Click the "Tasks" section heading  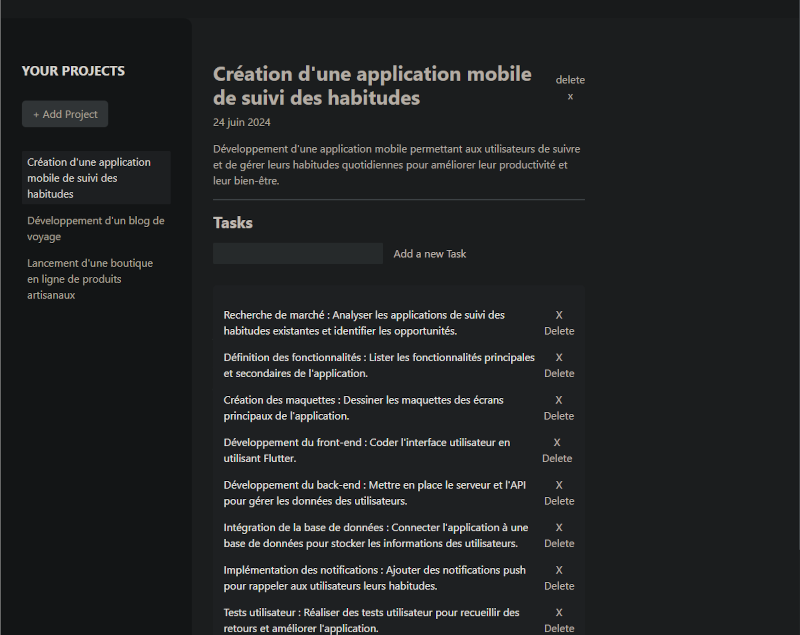coord(233,223)
